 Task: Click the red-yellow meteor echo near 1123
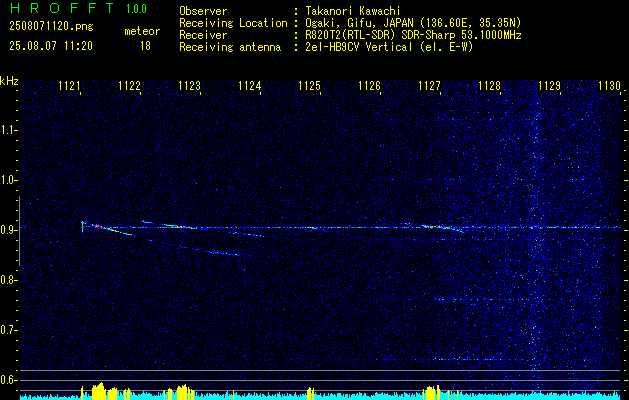point(180,226)
